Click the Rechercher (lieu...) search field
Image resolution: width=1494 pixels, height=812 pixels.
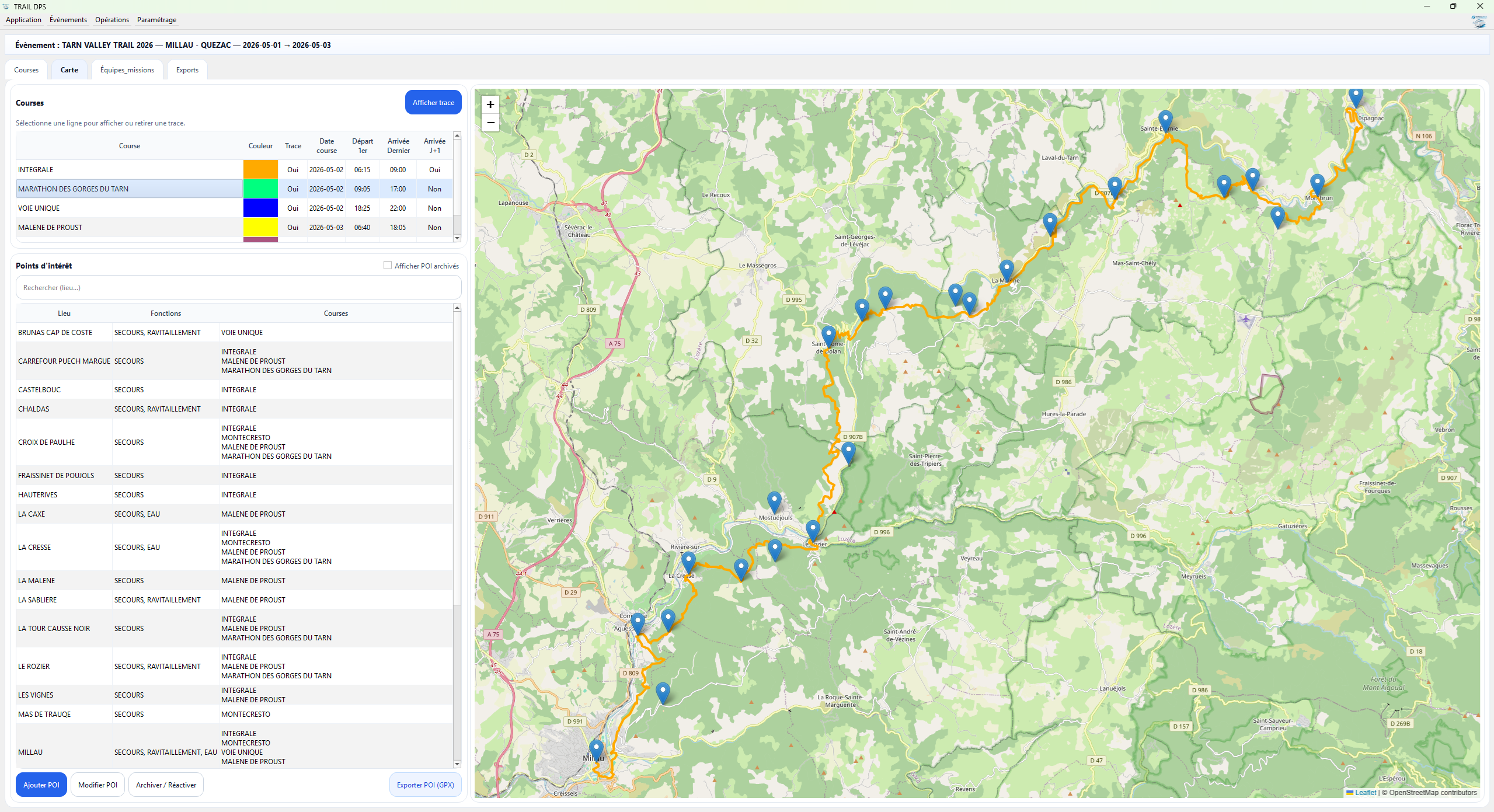tap(237, 287)
